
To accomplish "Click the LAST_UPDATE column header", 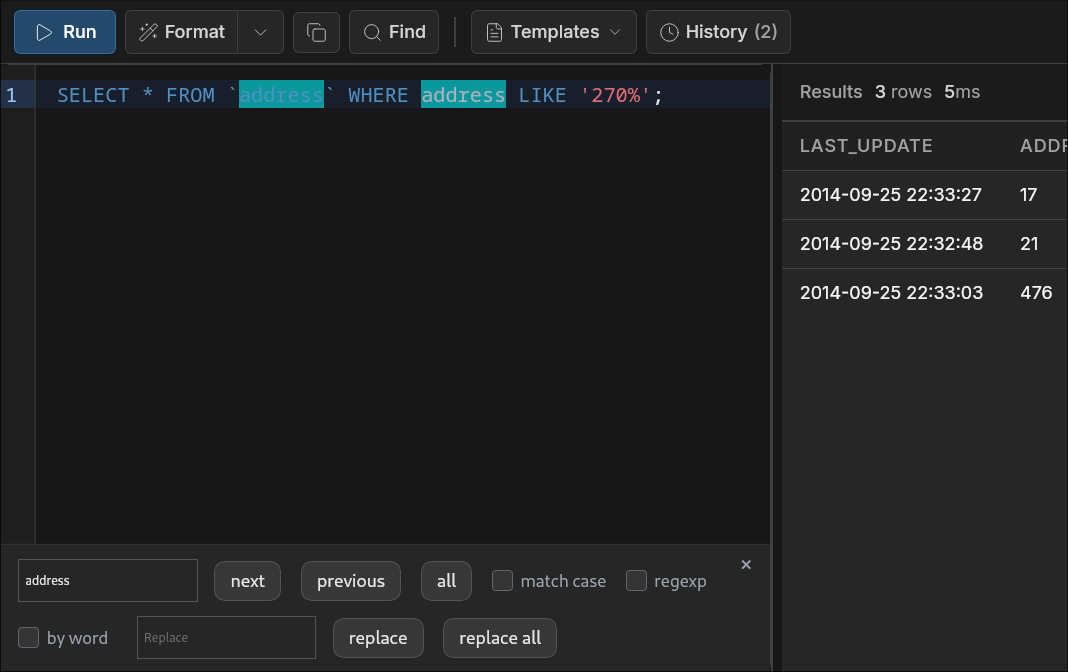I will (x=866, y=146).
